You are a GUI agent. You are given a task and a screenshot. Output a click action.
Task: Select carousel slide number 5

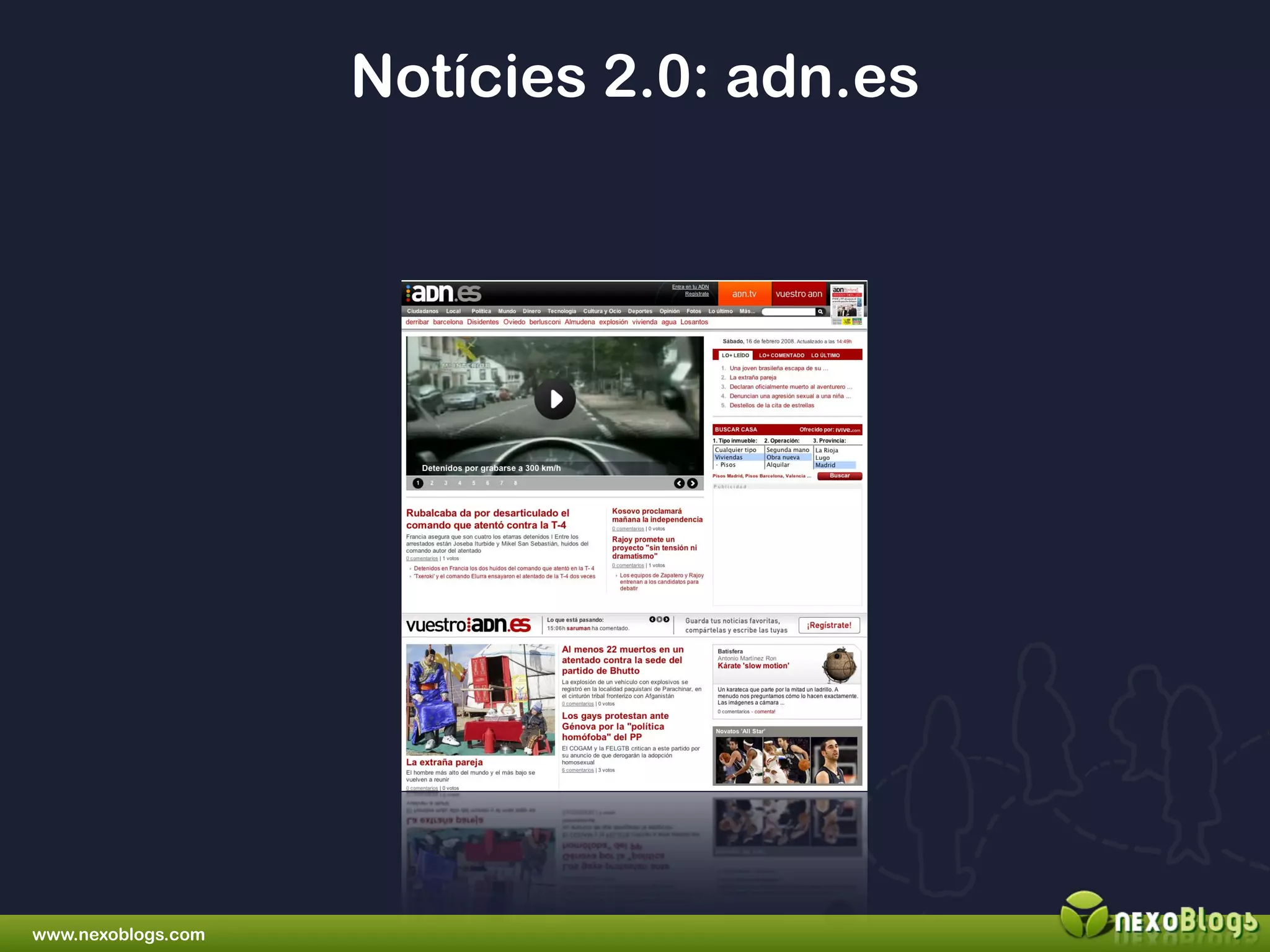pos(474,483)
